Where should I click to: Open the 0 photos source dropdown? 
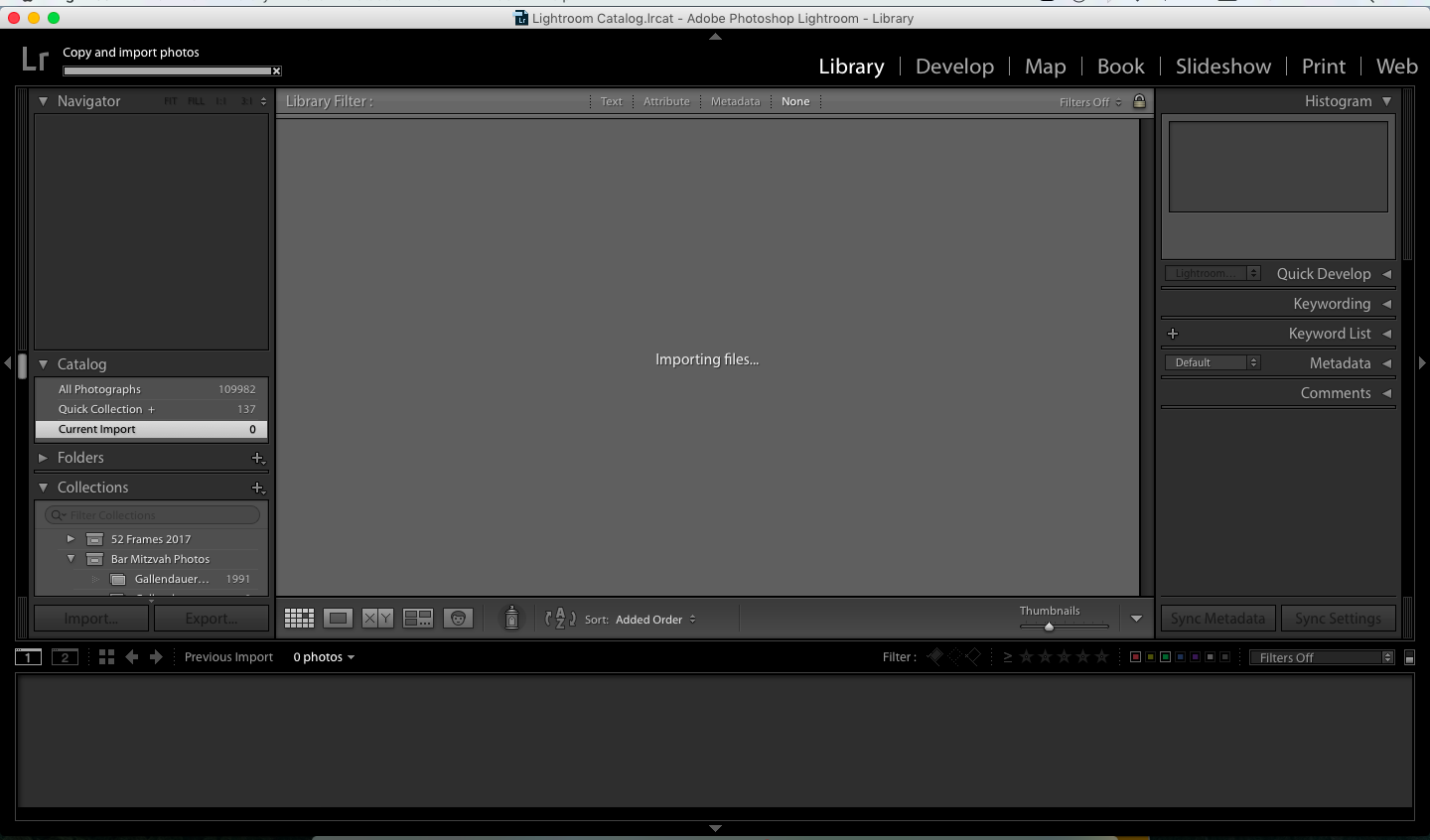click(324, 657)
